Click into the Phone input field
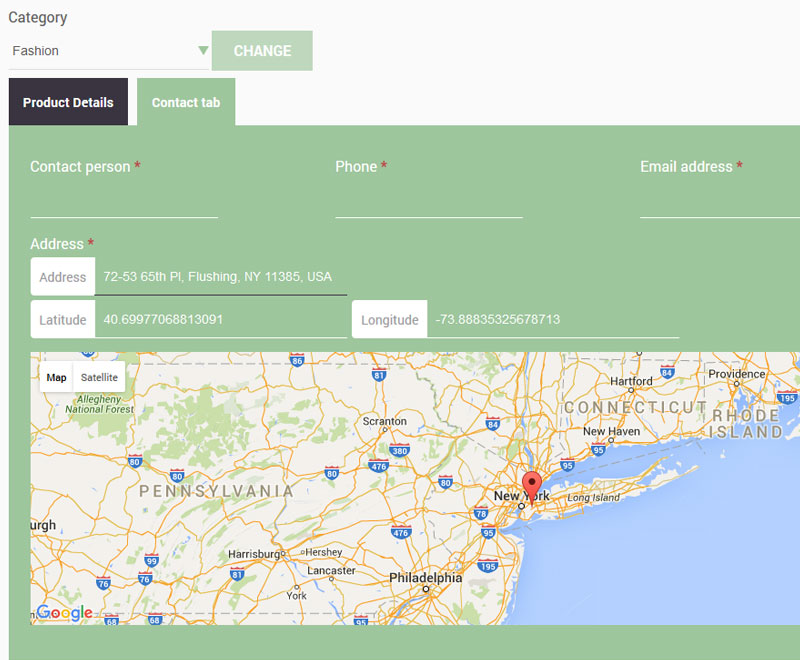Screen dimensions: 800x660 click(429, 202)
